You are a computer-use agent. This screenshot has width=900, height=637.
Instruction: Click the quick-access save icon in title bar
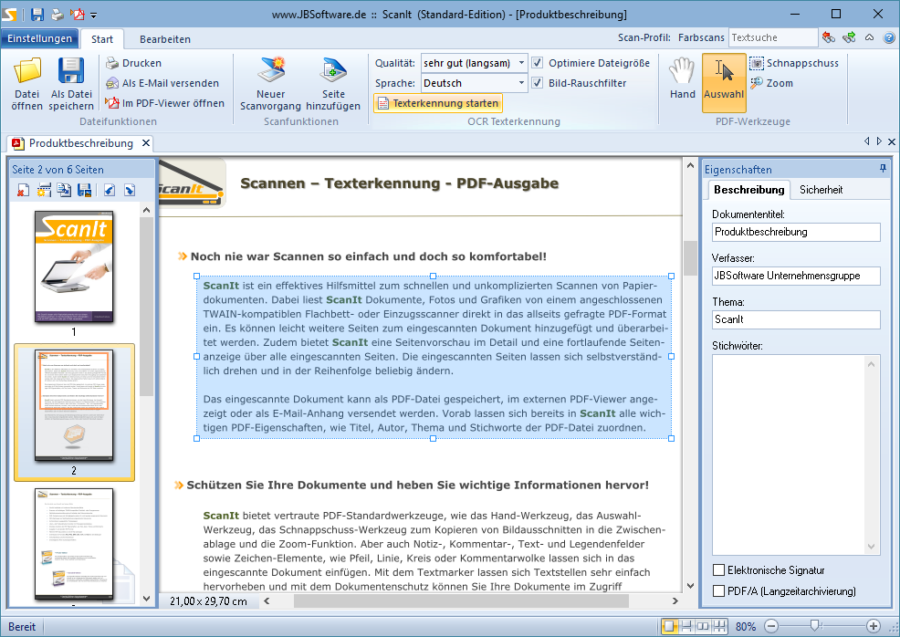(x=37, y=14)
